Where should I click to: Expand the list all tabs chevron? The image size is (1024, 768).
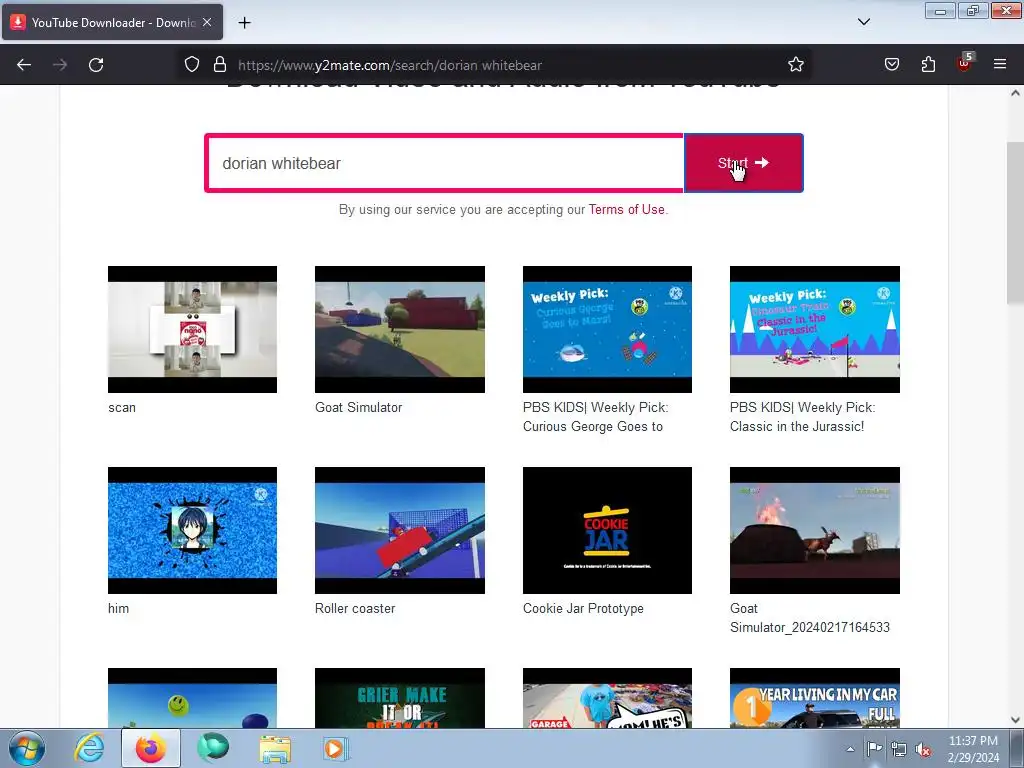click(864, 22)
